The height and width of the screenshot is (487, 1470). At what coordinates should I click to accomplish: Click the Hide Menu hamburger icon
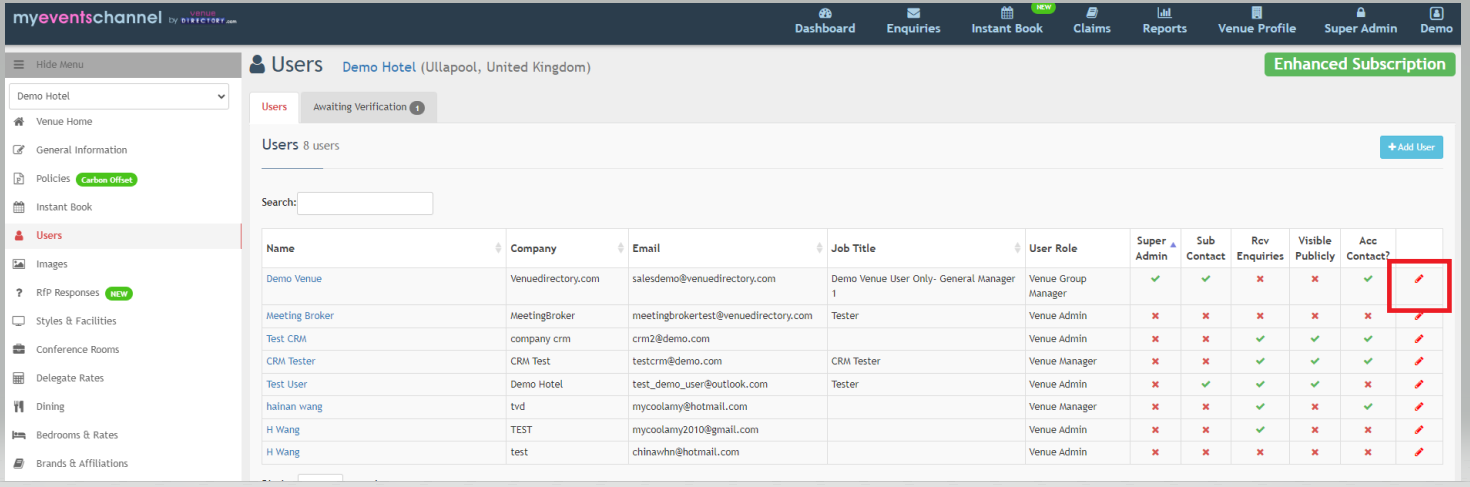point(18,64)
